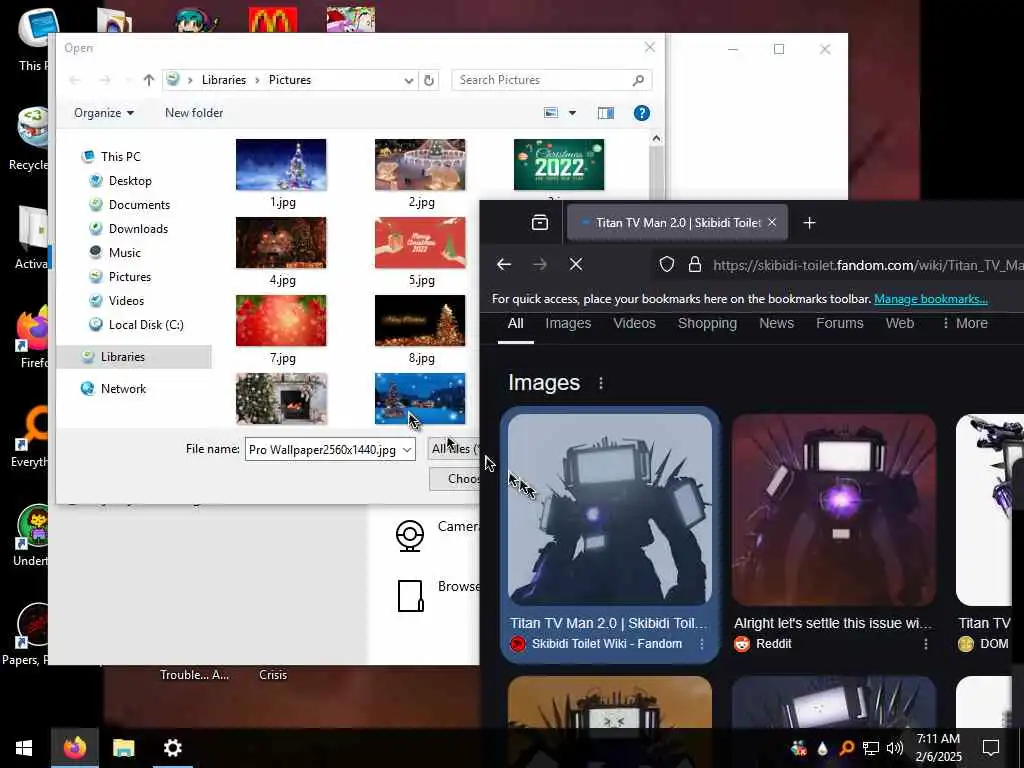1024x768 pixels.
Task: Switch to the Images search tab
Action: 568,323
